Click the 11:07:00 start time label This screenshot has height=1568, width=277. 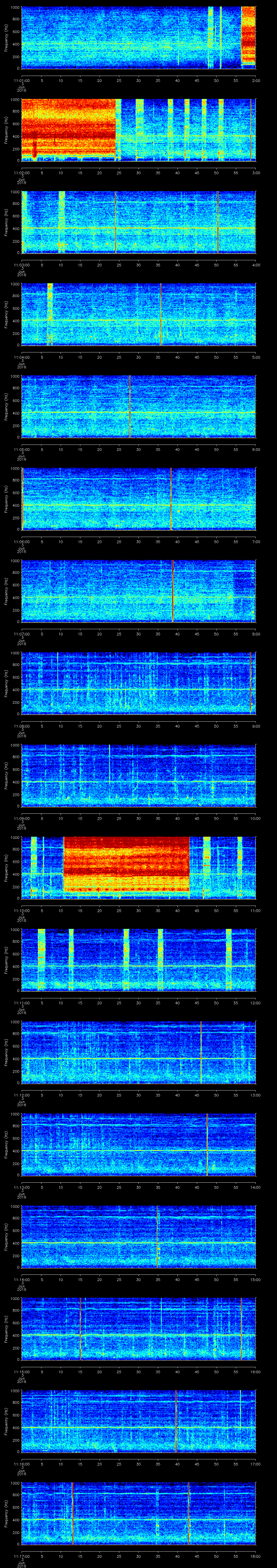click(21, 634)
